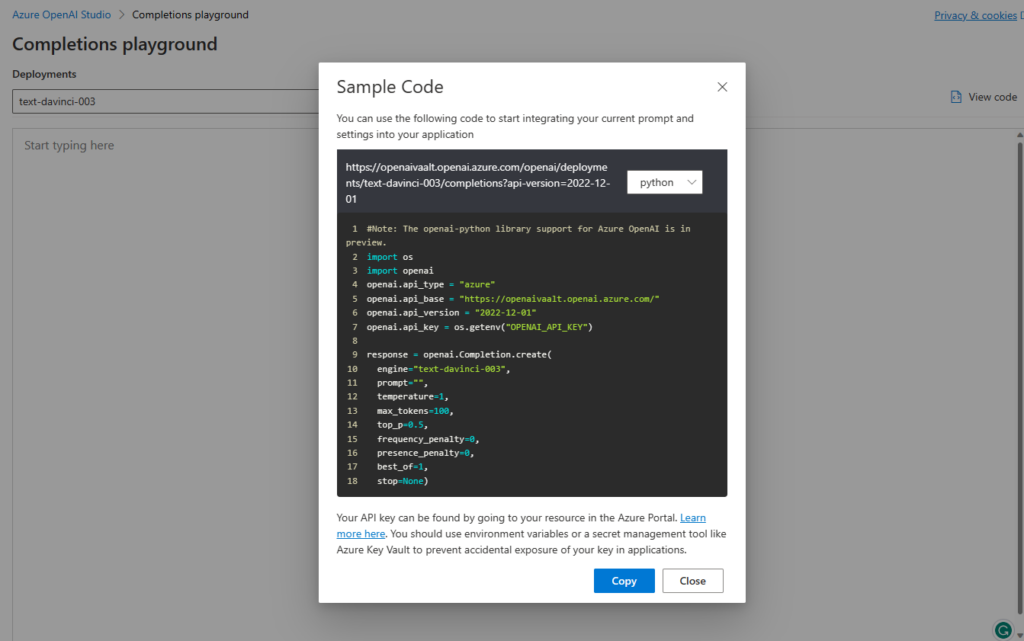Screen dimensions: 1024x641
Task: Click the openai.api_key code line
Action: (480, 327)
